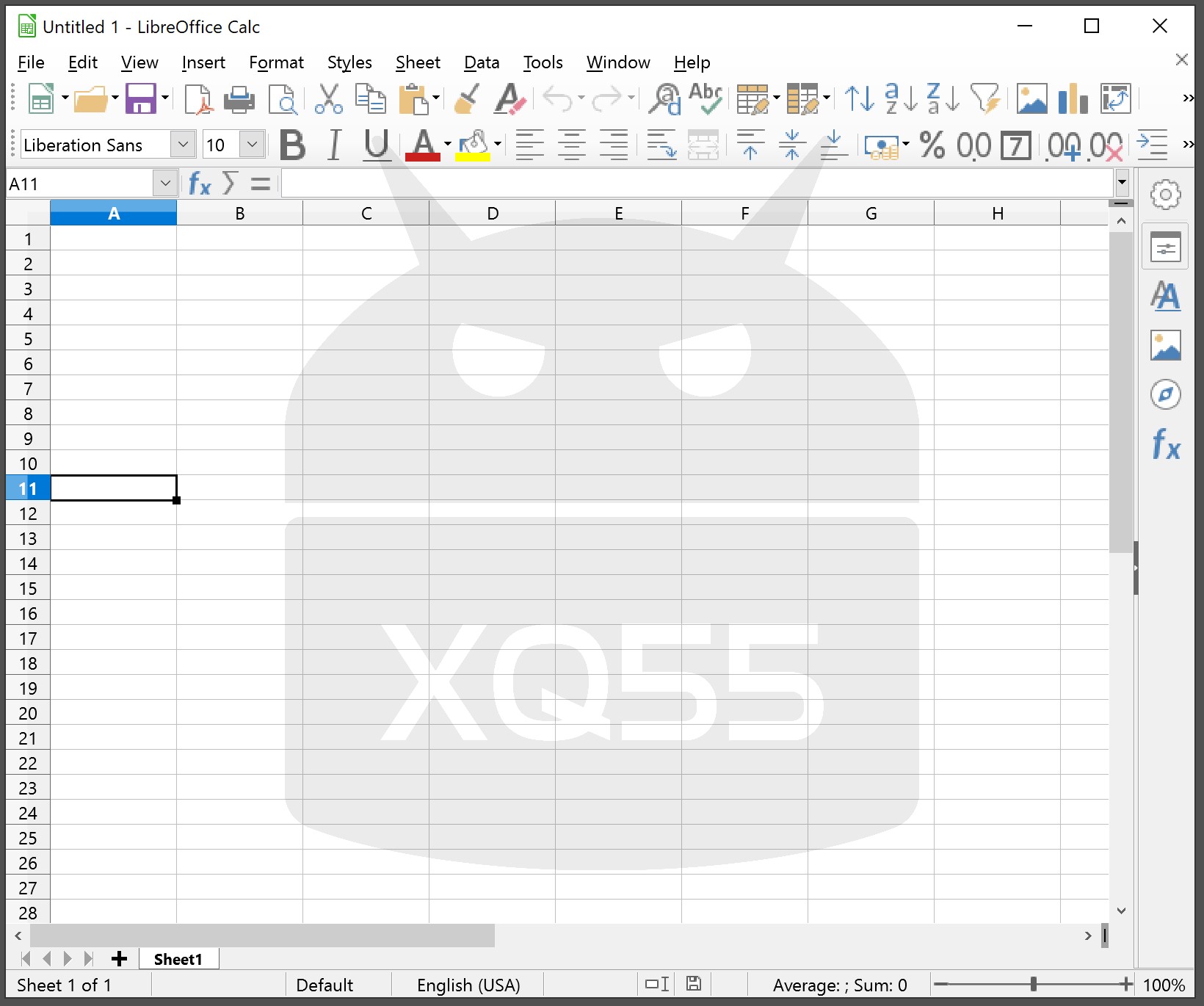Open Find & Replace
The height and width of the screenshot is (1006, 1204).
[x=664, y=98]
